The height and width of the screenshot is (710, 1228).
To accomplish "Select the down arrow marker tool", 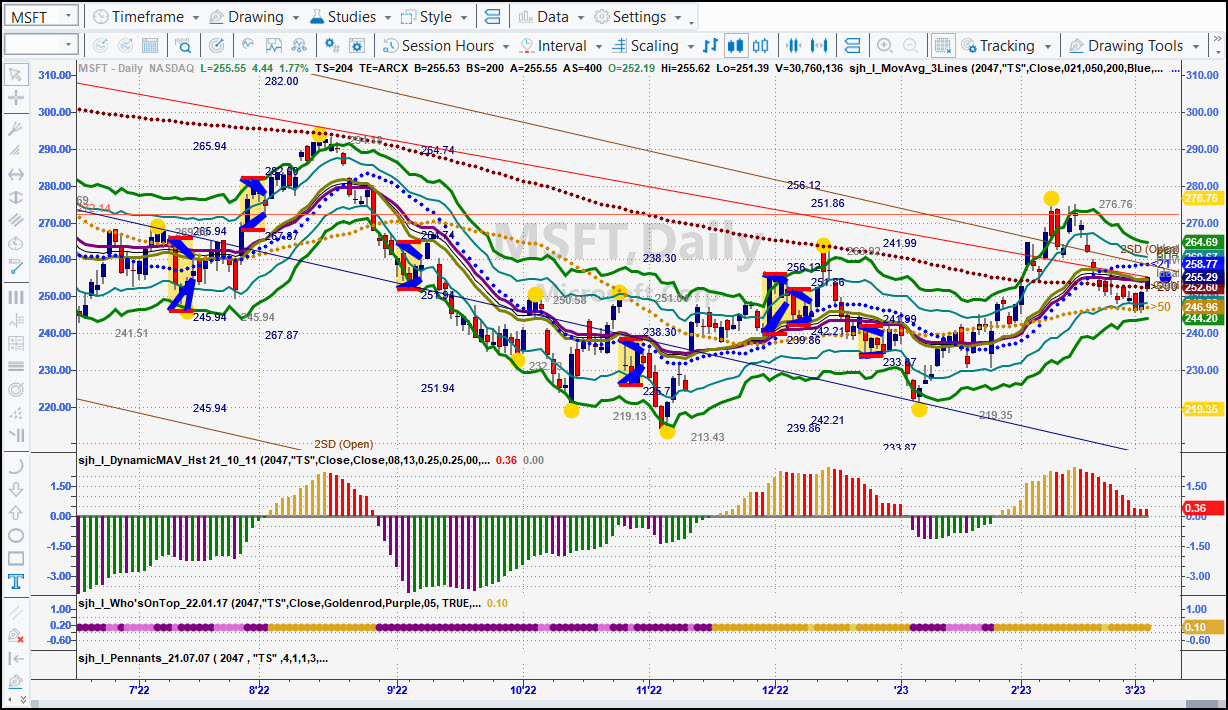I will 16,489.
